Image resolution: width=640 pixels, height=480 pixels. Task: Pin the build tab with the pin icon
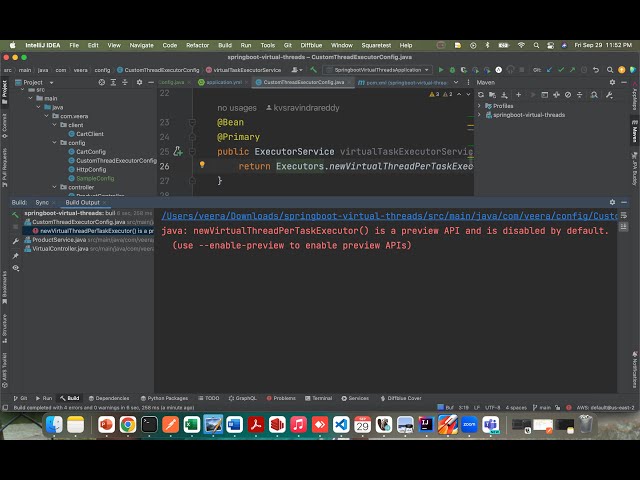click(x=16, y=256)
